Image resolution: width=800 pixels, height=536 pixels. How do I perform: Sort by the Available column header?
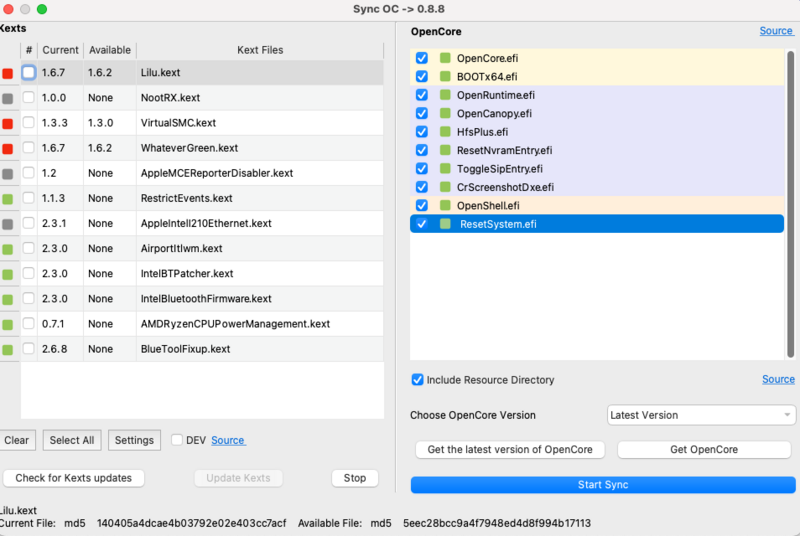(x=109, y=50)
